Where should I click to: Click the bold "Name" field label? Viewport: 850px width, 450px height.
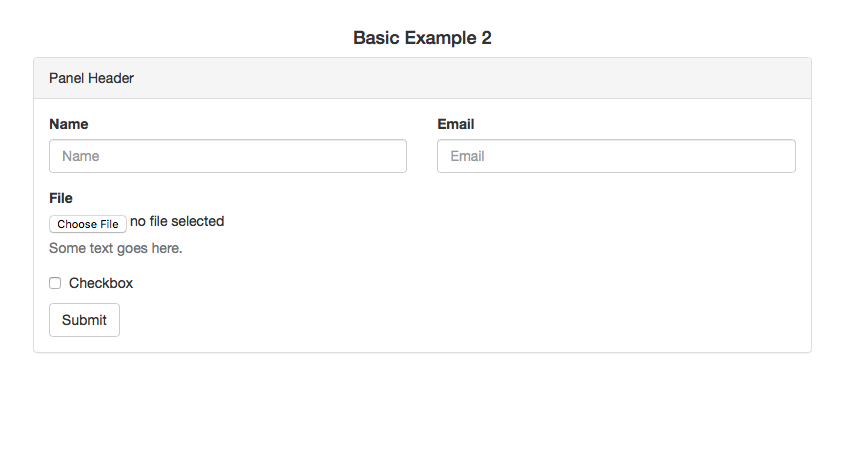click(x=68, y=124)
